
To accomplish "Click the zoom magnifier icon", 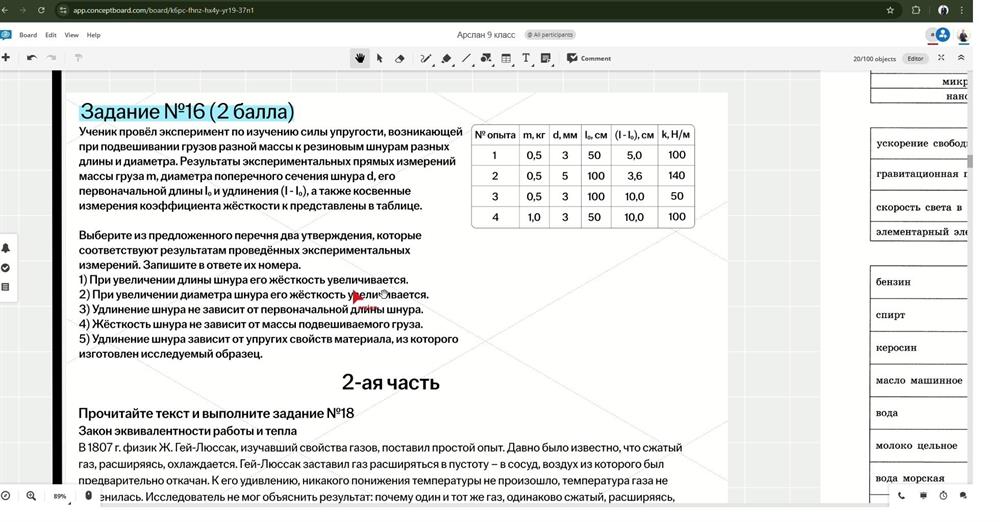I will pyautogui.click(x=31, y=496).
